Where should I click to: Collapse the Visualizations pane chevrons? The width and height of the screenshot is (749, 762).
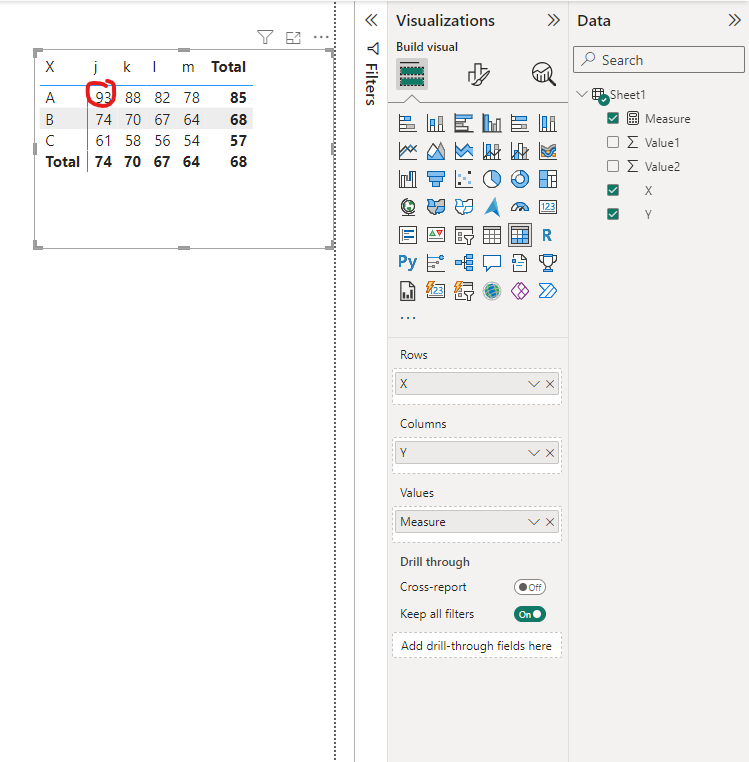pyautogui.click(x=553, y=20)
